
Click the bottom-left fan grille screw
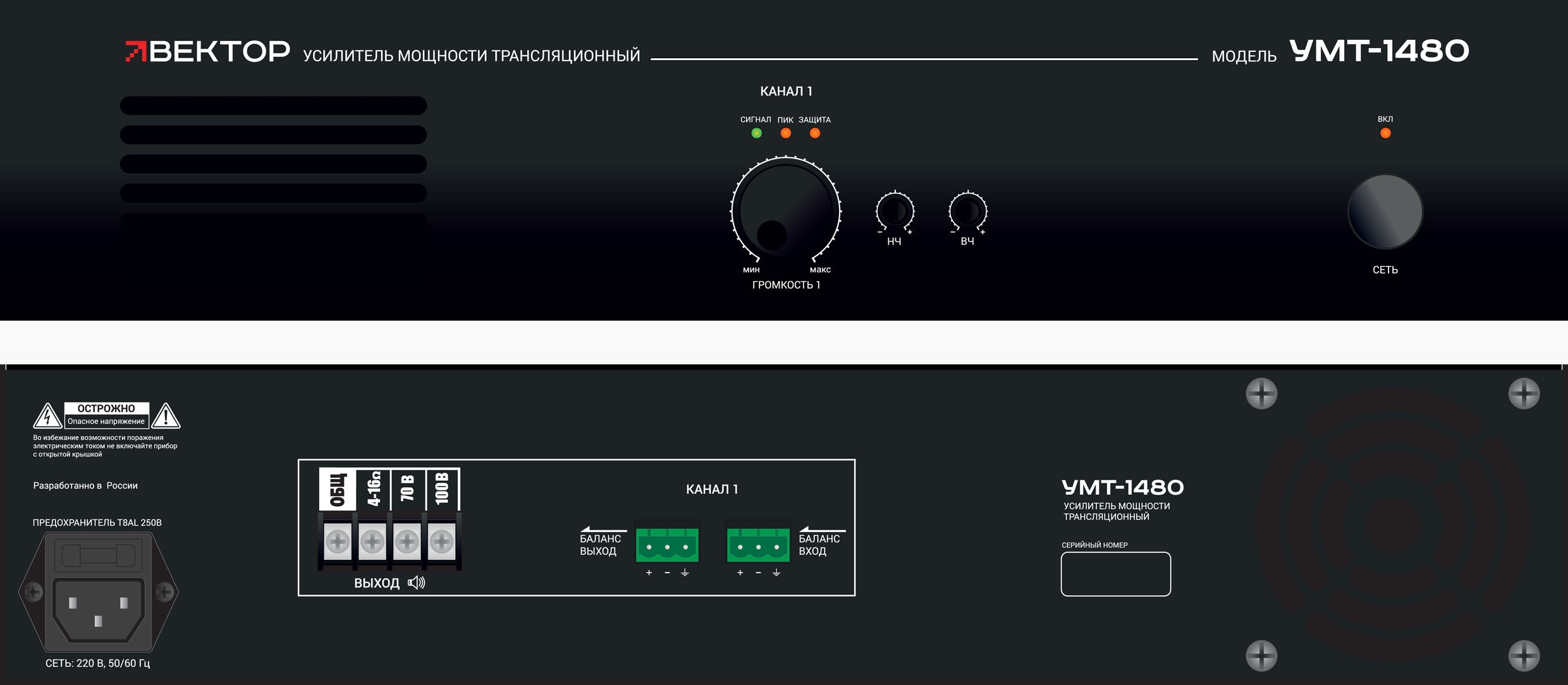click(1261, 656)
